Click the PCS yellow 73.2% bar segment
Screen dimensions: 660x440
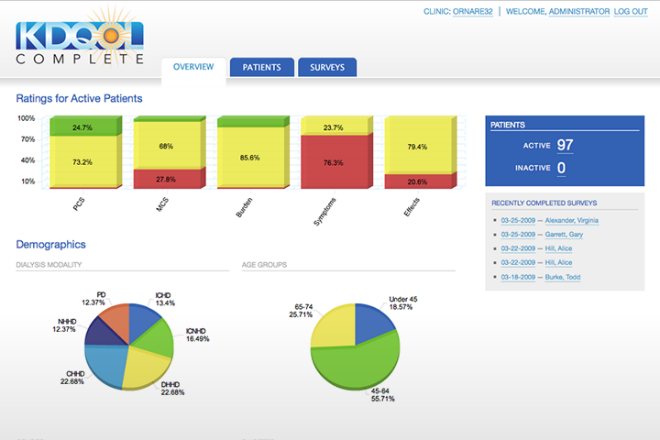[x=82, y=161]
